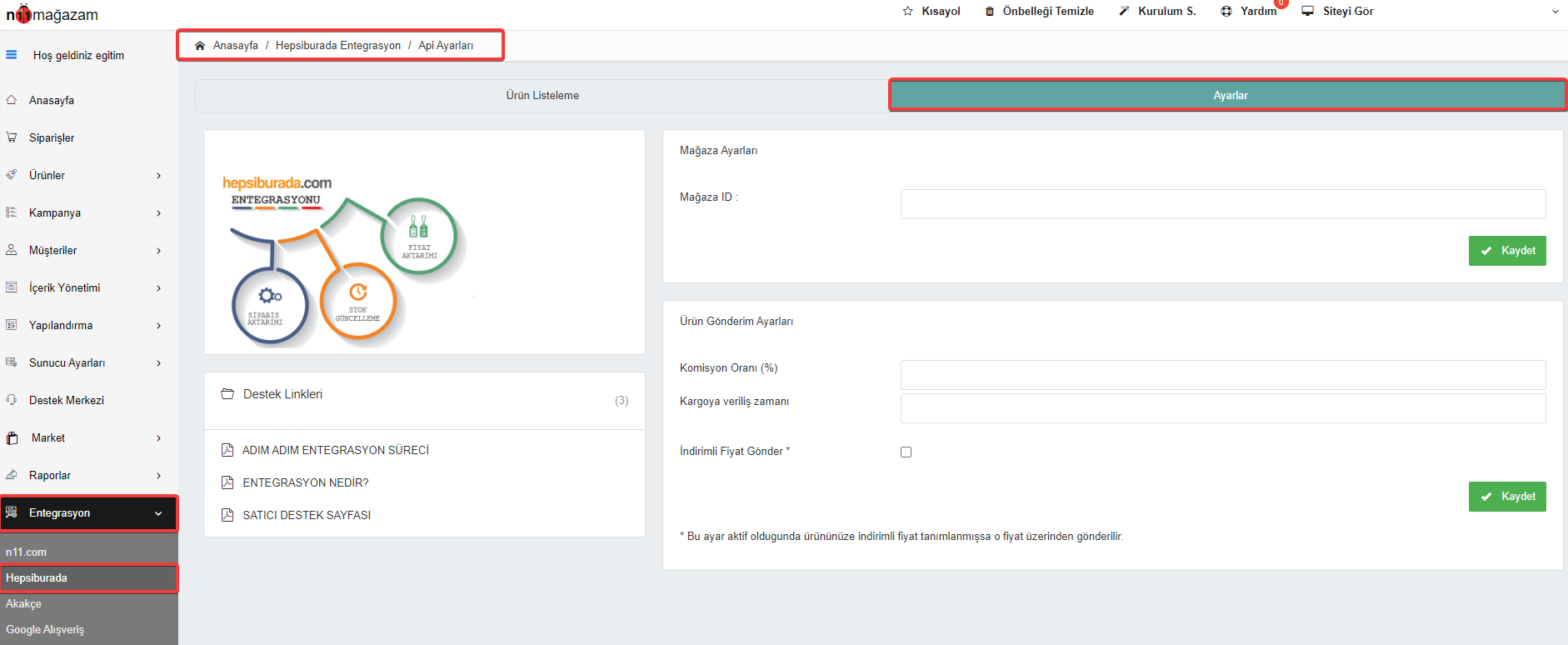Click the Destek Linkleri heading

point(282,394)
